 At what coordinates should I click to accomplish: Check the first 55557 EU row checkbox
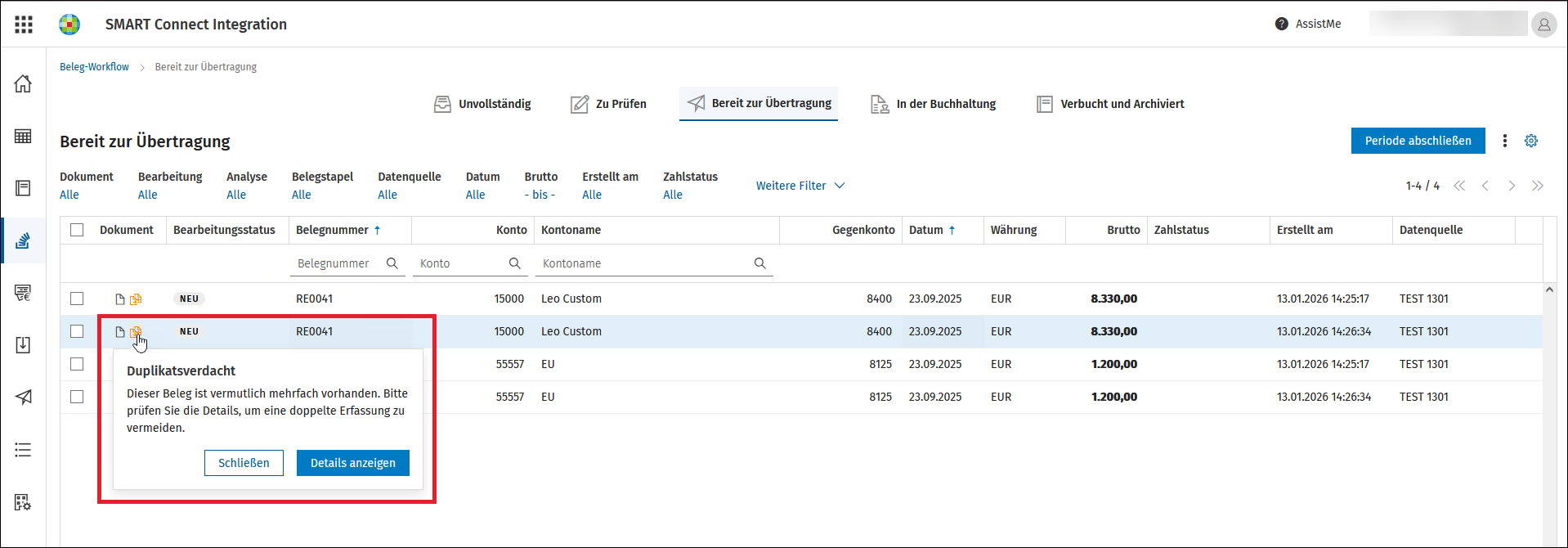77,364
